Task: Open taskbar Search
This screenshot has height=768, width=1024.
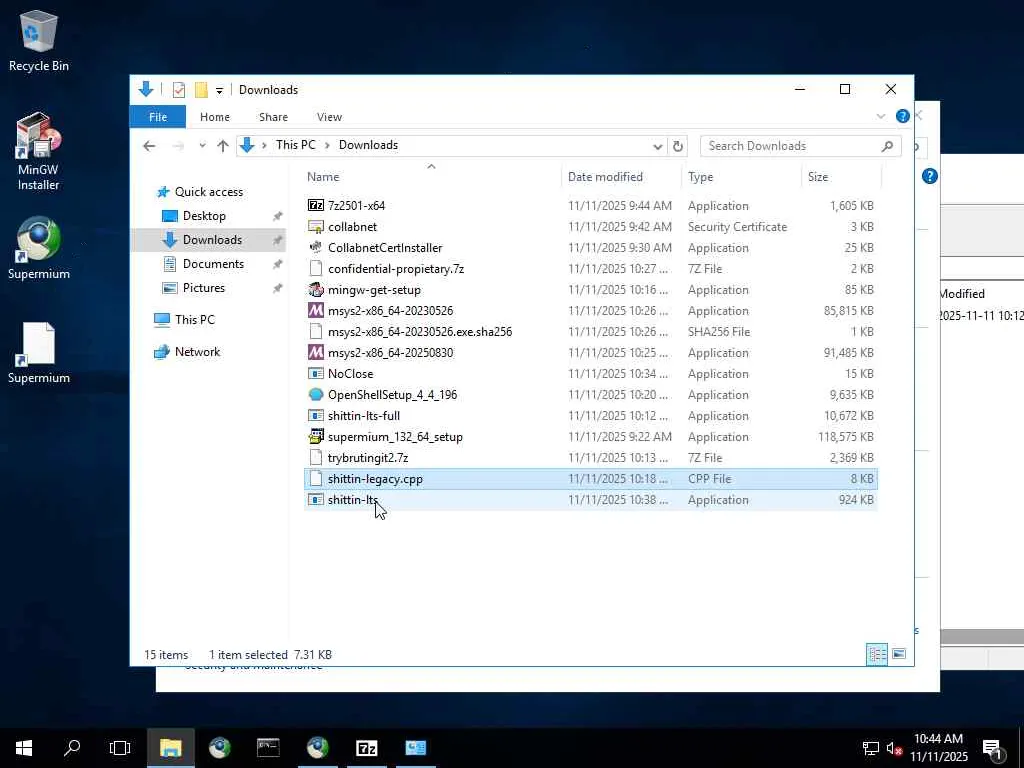Action: point(72,748)
